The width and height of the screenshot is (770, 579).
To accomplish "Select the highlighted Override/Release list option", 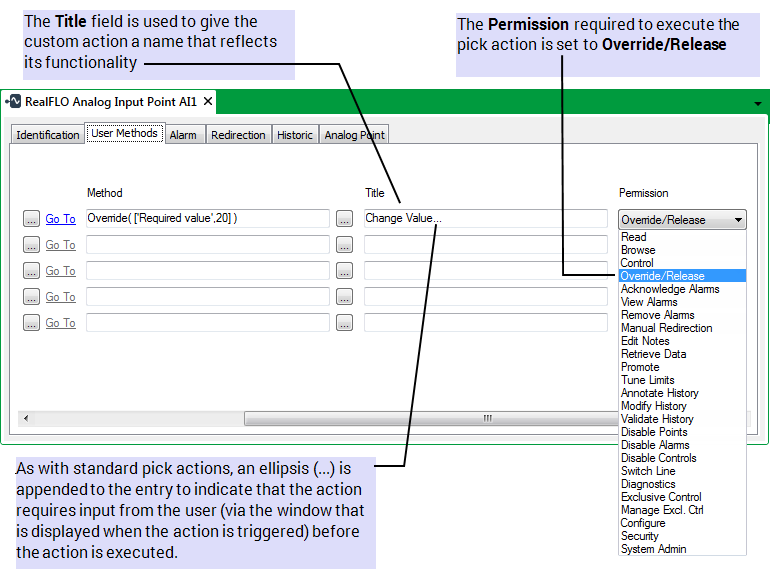I will tap(682, 276).
